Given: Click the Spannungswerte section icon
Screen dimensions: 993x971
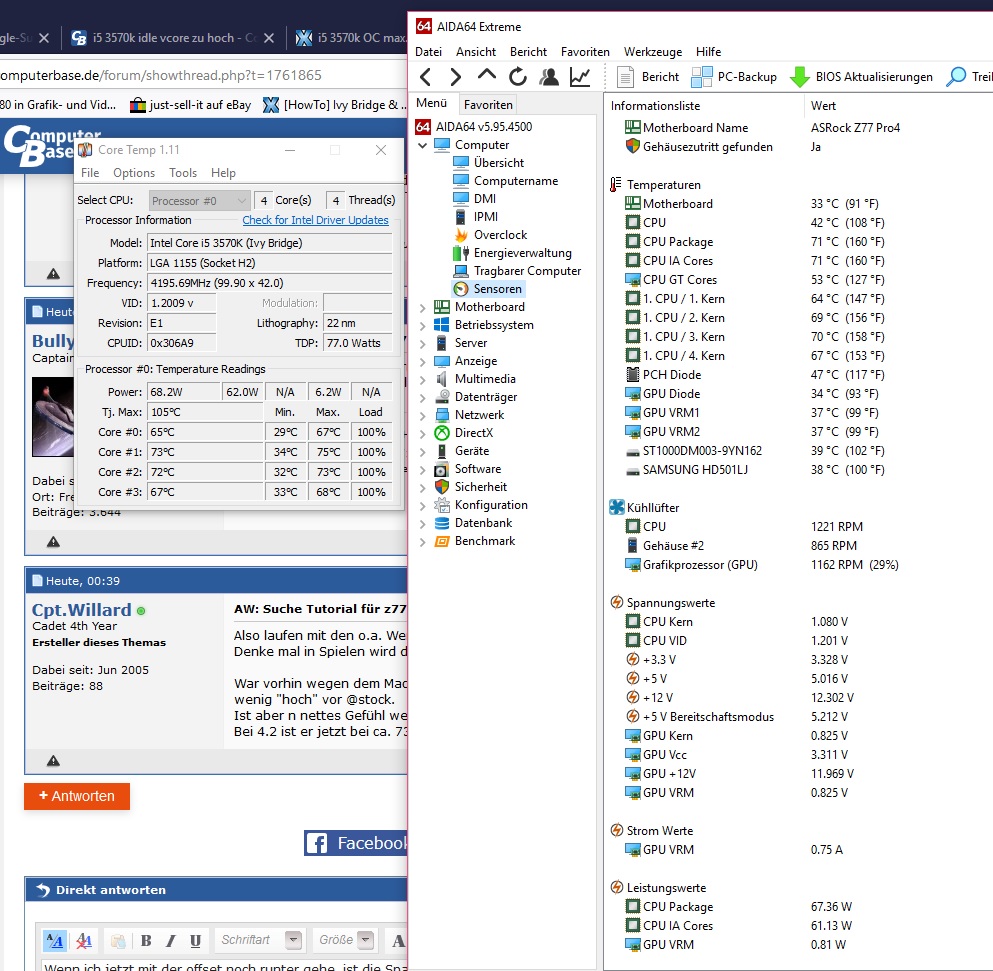Looking at the screenshot, I should point(616,602).
